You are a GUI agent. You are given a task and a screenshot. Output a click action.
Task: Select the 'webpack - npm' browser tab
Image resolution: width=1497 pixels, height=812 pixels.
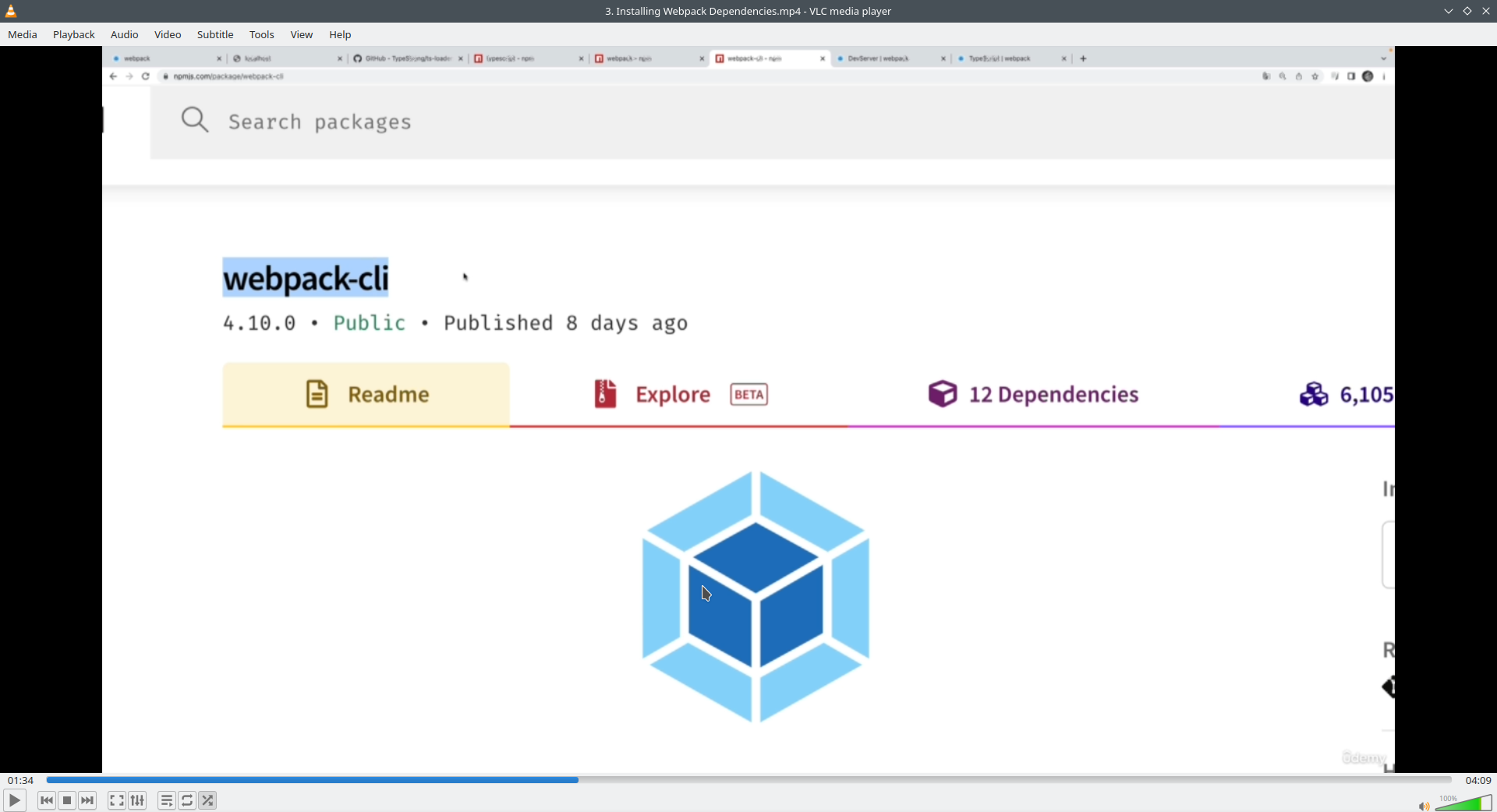click(x=649, y=58)
